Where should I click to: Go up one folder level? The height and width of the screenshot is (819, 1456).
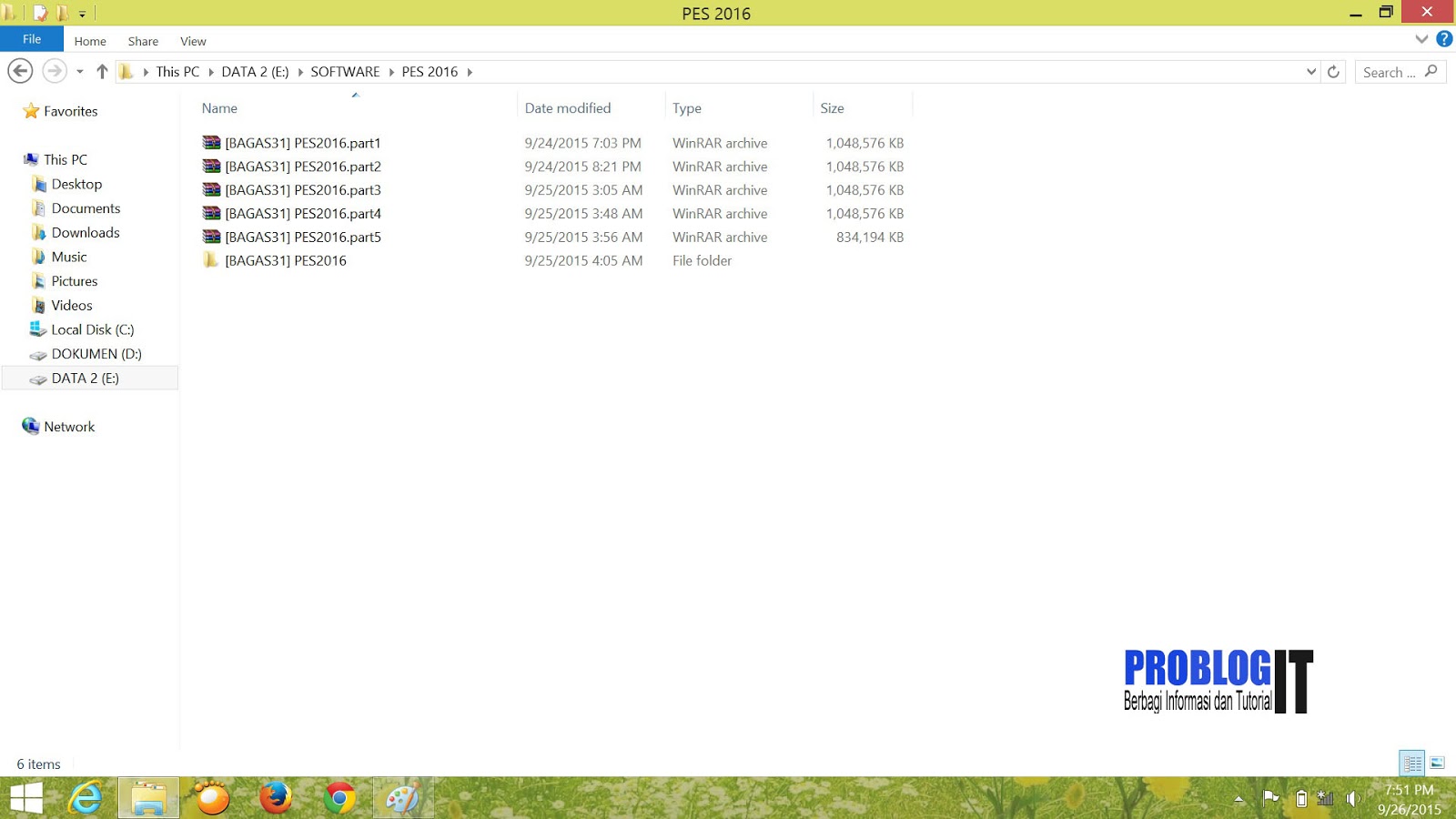coord(102,71)
